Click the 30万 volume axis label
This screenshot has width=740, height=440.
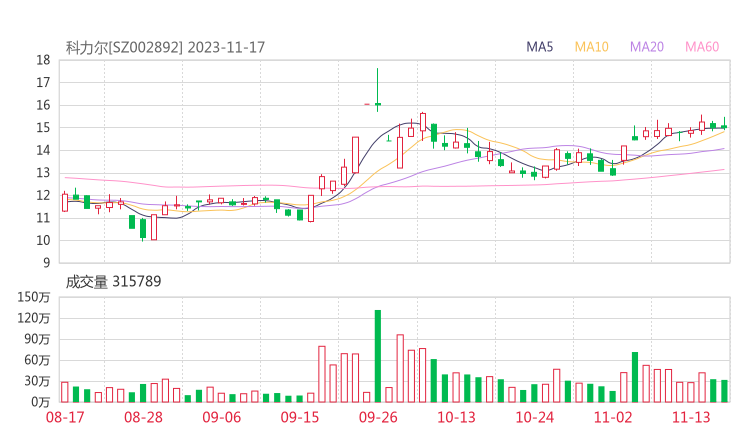point(37,381)
